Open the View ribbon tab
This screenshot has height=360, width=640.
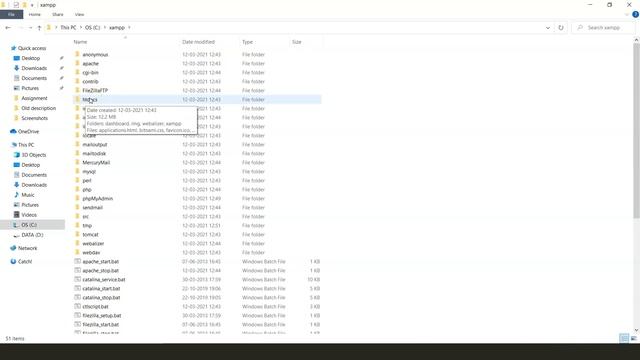coord(79,14)
